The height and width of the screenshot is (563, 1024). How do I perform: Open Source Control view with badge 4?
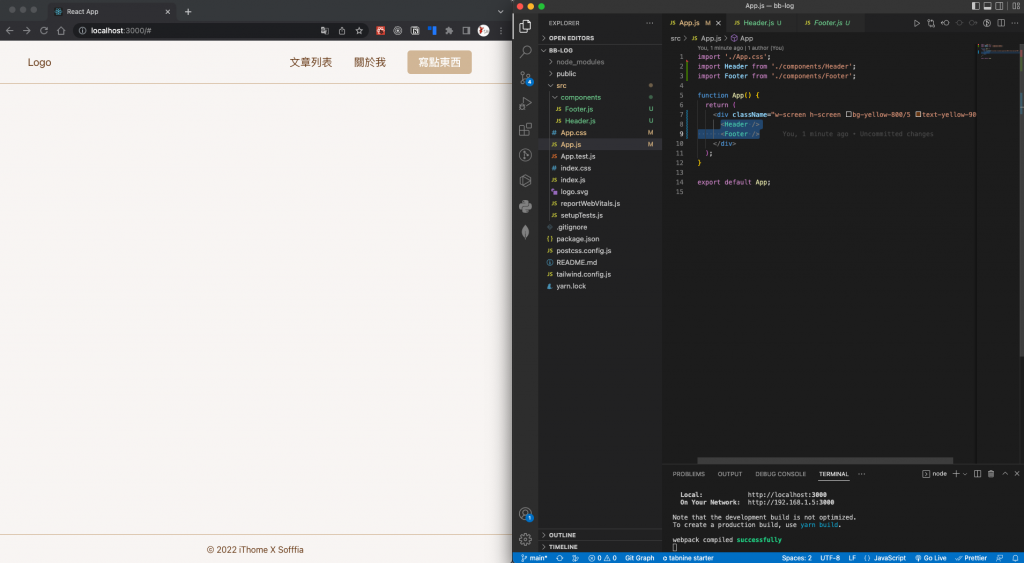click(524, 78)
